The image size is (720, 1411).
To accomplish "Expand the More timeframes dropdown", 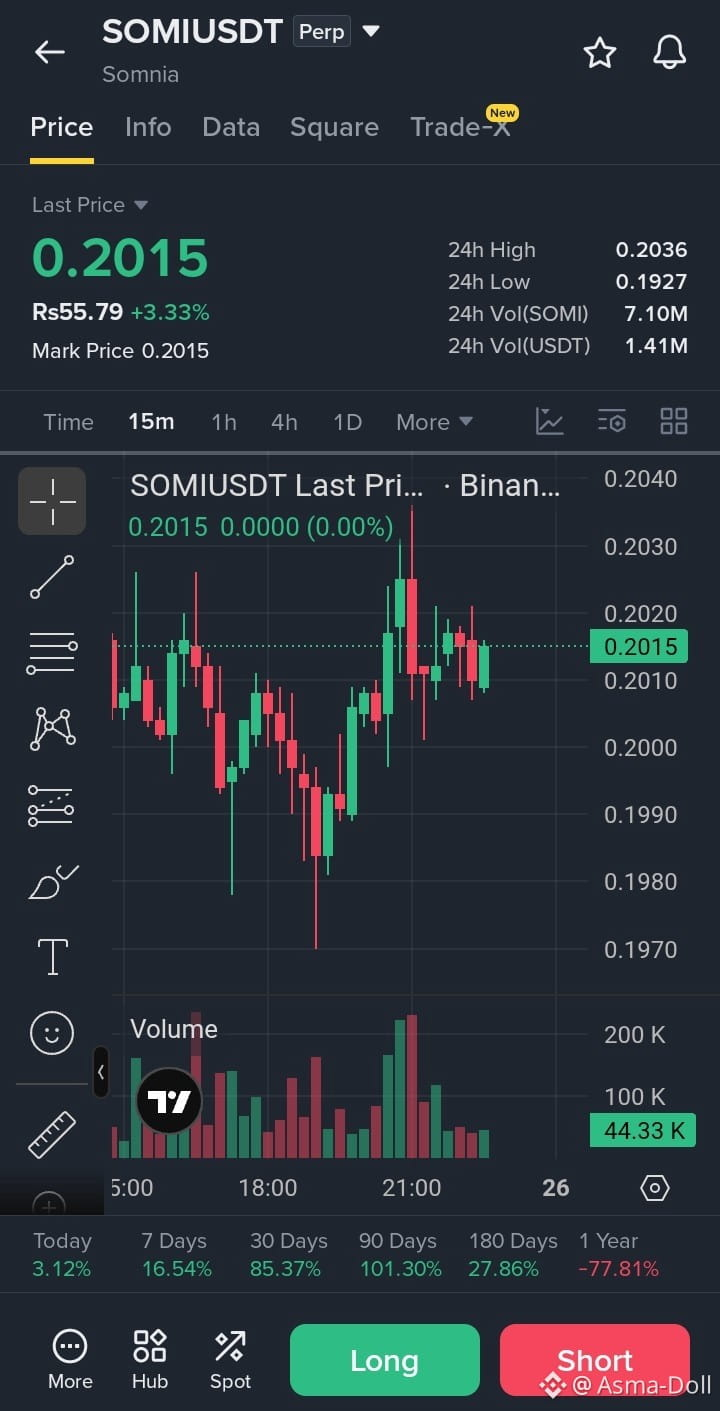I will pyautogui.click(x=434, y=422).
